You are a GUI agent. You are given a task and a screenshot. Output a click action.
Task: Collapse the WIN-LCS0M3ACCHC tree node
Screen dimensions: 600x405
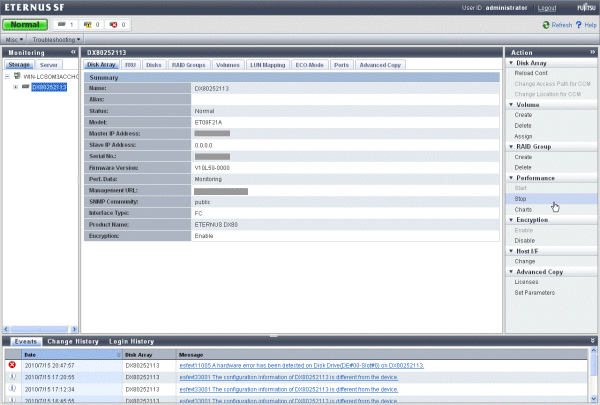7,76
